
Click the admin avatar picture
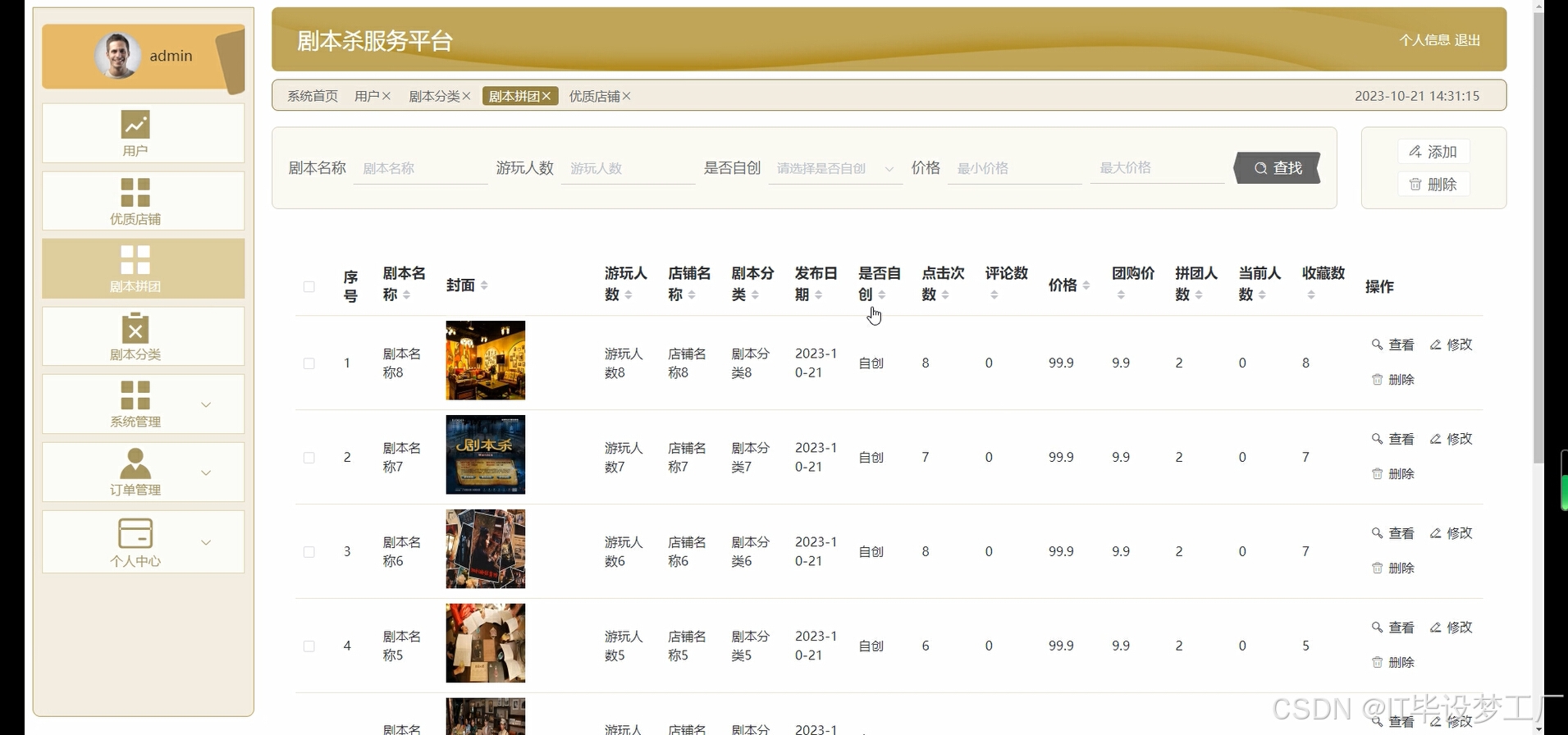117,56
